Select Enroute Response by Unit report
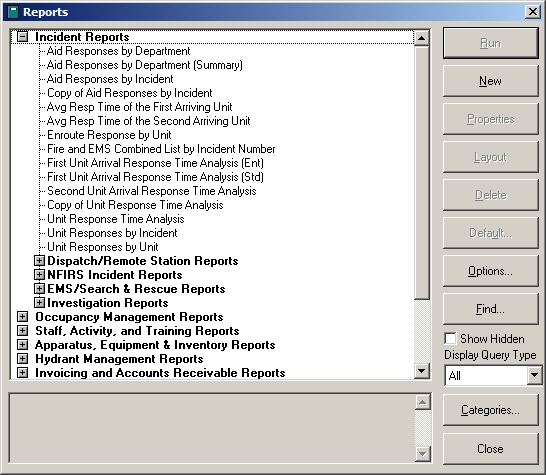The width and height of the screenshot is (546, 475). (x=109, y=135)
